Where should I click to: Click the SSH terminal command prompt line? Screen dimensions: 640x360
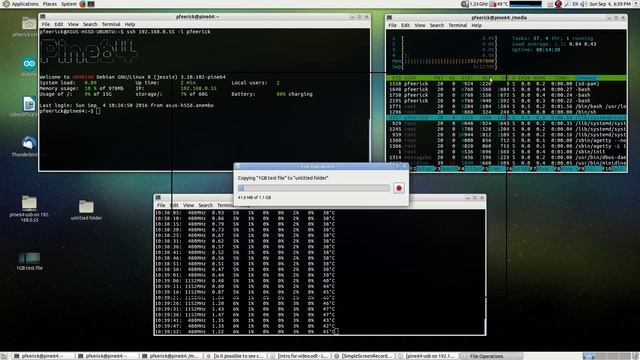click(x=70, y=111)
